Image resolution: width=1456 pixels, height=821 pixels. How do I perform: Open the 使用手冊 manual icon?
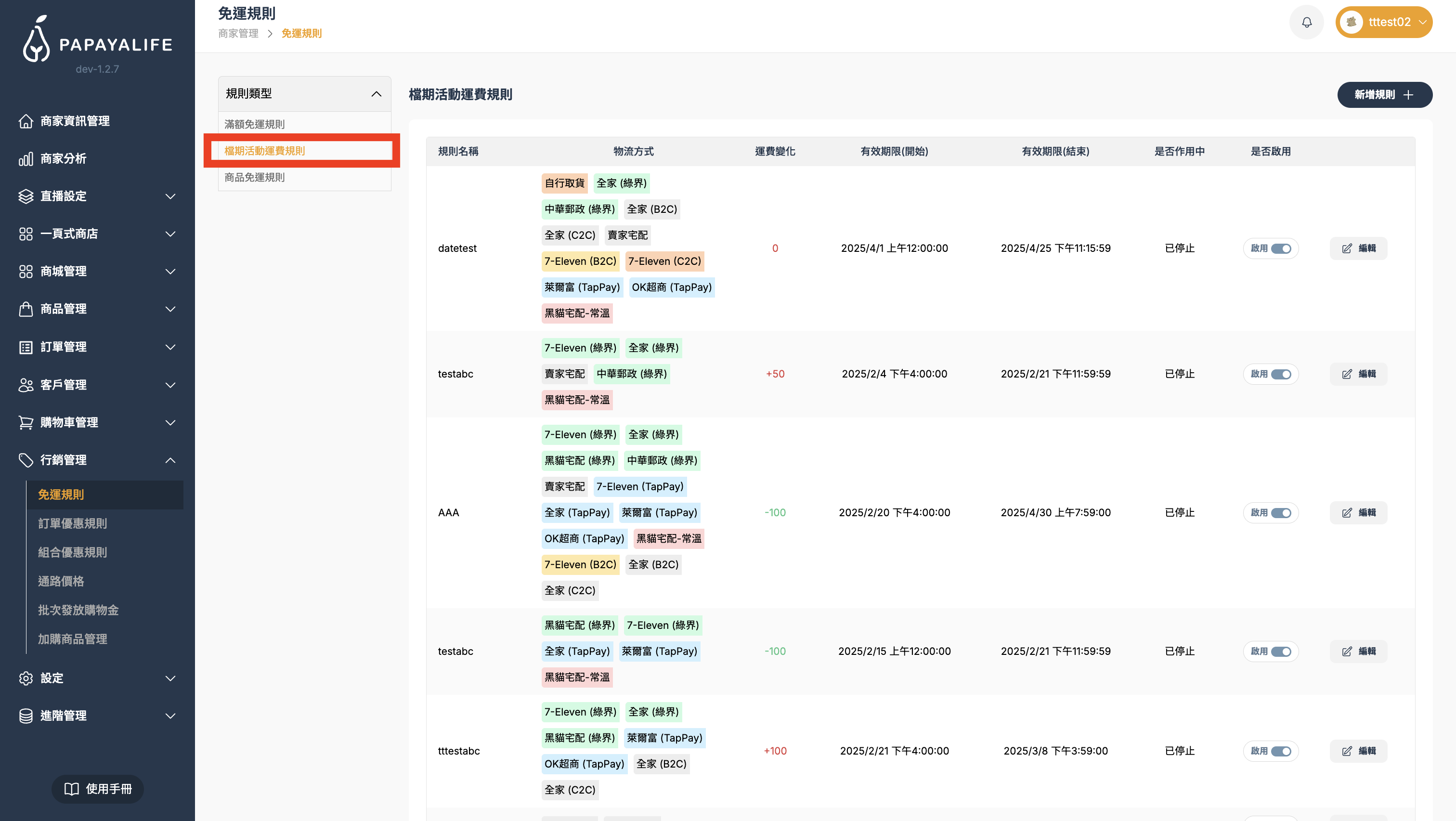[x=72, y=789]
